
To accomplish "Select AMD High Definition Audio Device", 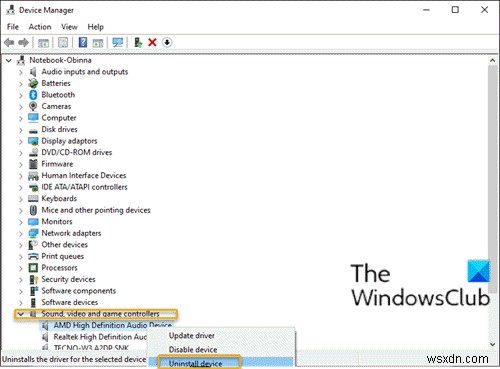I will click(113, 325).
